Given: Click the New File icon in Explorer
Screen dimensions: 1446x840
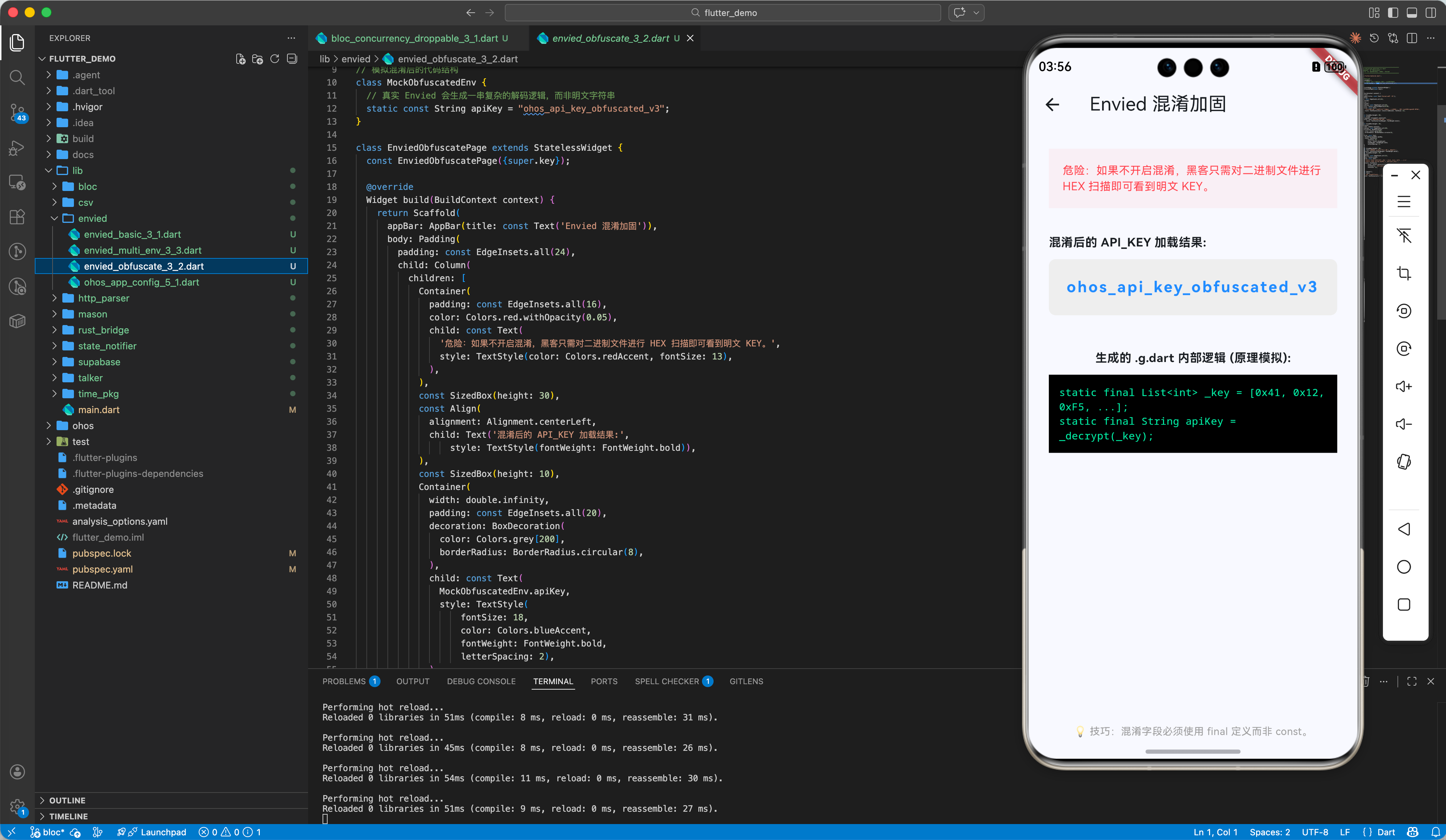Looking at the screenshot, I should tap(240, 59).
